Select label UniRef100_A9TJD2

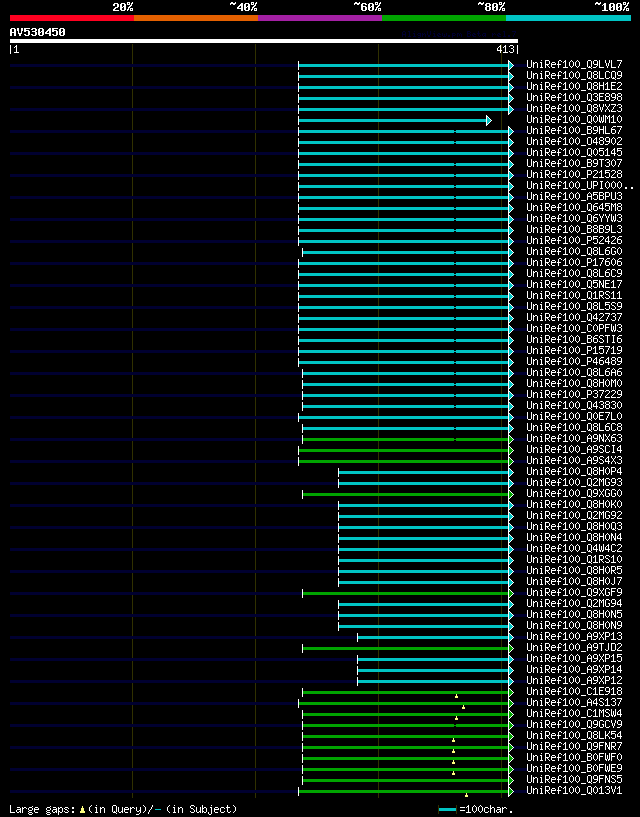(x=574, y=647)
